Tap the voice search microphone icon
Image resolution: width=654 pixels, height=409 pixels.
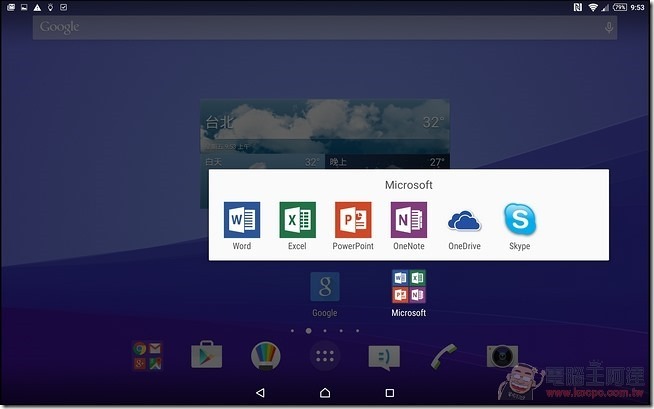click(609, 28)
